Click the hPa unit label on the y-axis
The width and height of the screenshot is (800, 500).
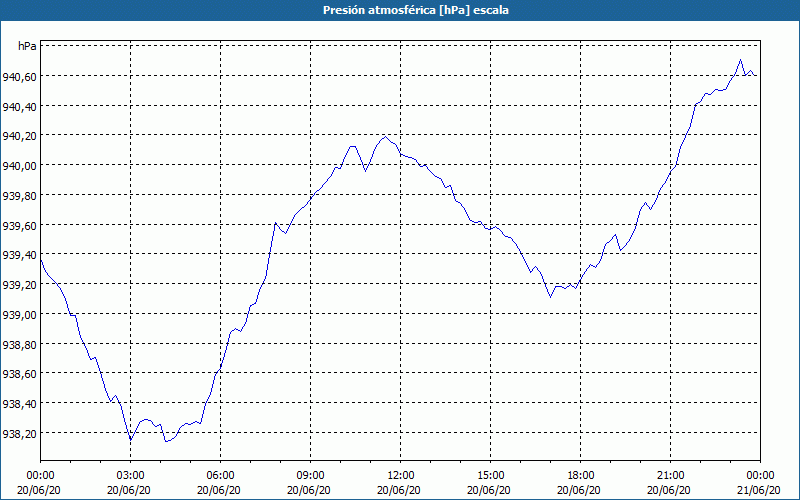click(x=27, y=46)
